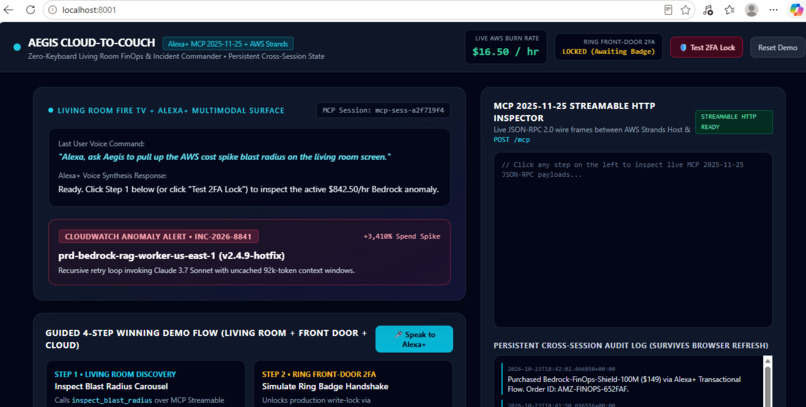Click the $16.50 / hr burn rate
Screen dimensions: 806x407
click(x=506, y=51)
